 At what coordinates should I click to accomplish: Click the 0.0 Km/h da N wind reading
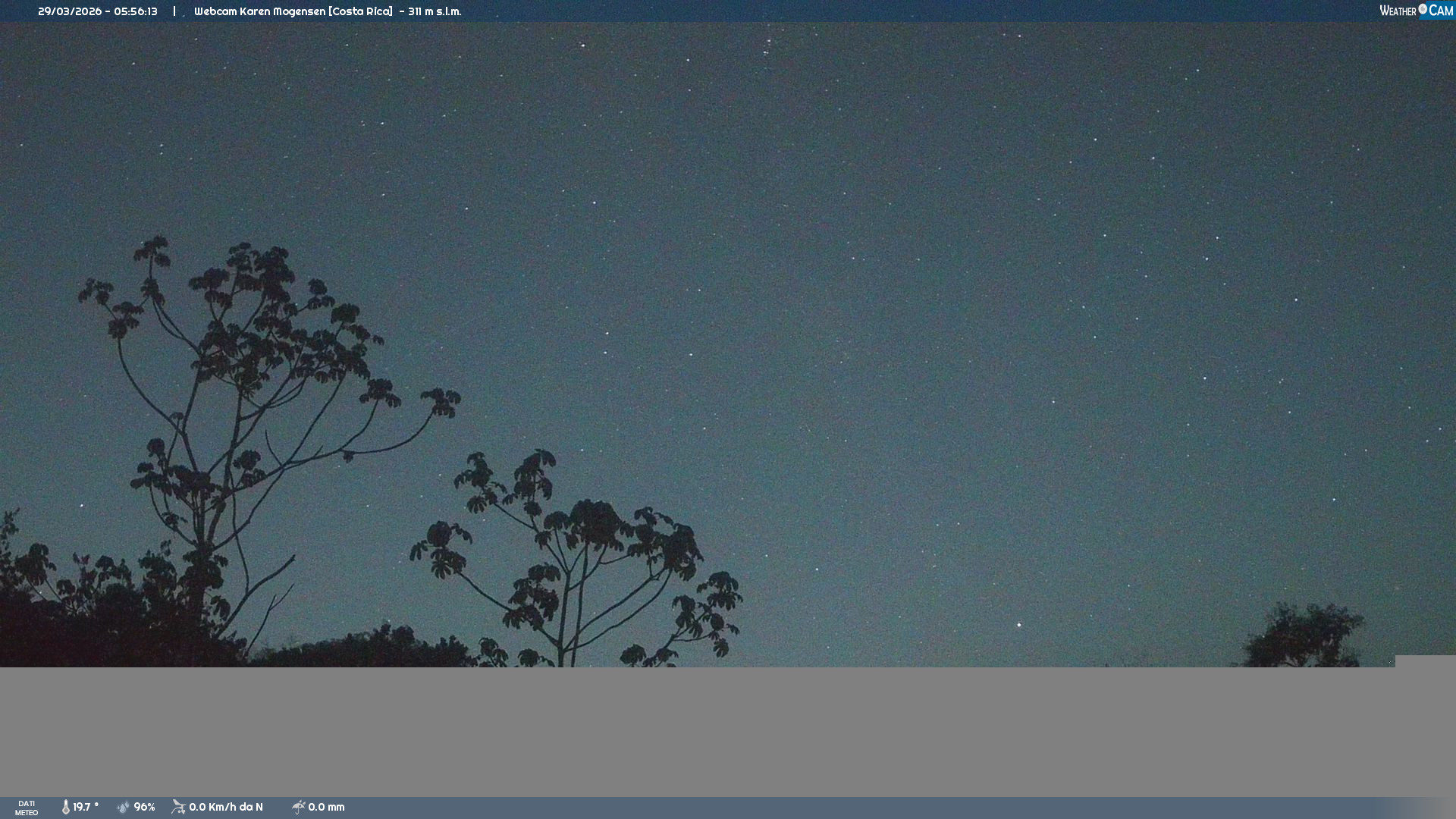coord(226,808)
